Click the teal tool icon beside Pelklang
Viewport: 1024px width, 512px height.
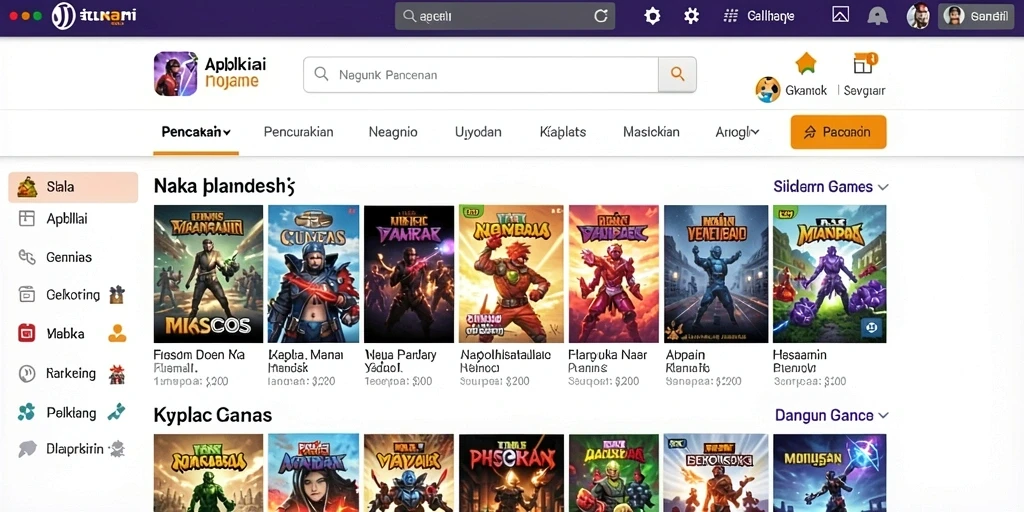116,411
